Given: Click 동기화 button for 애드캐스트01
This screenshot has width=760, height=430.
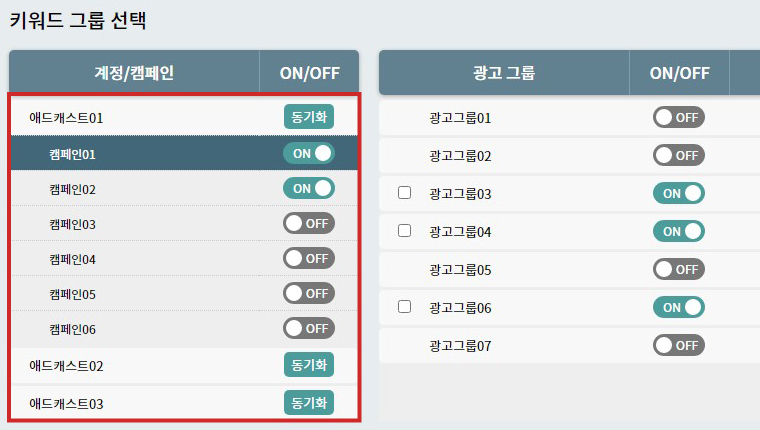Looking at the screenshot, I should click(308, 117).
